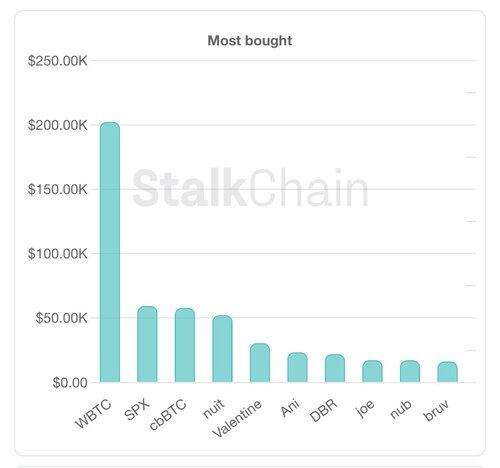The height and width of the screenshot is (468, 500).
Task: Select the Ani bar
Action: [x=297, y=367]
